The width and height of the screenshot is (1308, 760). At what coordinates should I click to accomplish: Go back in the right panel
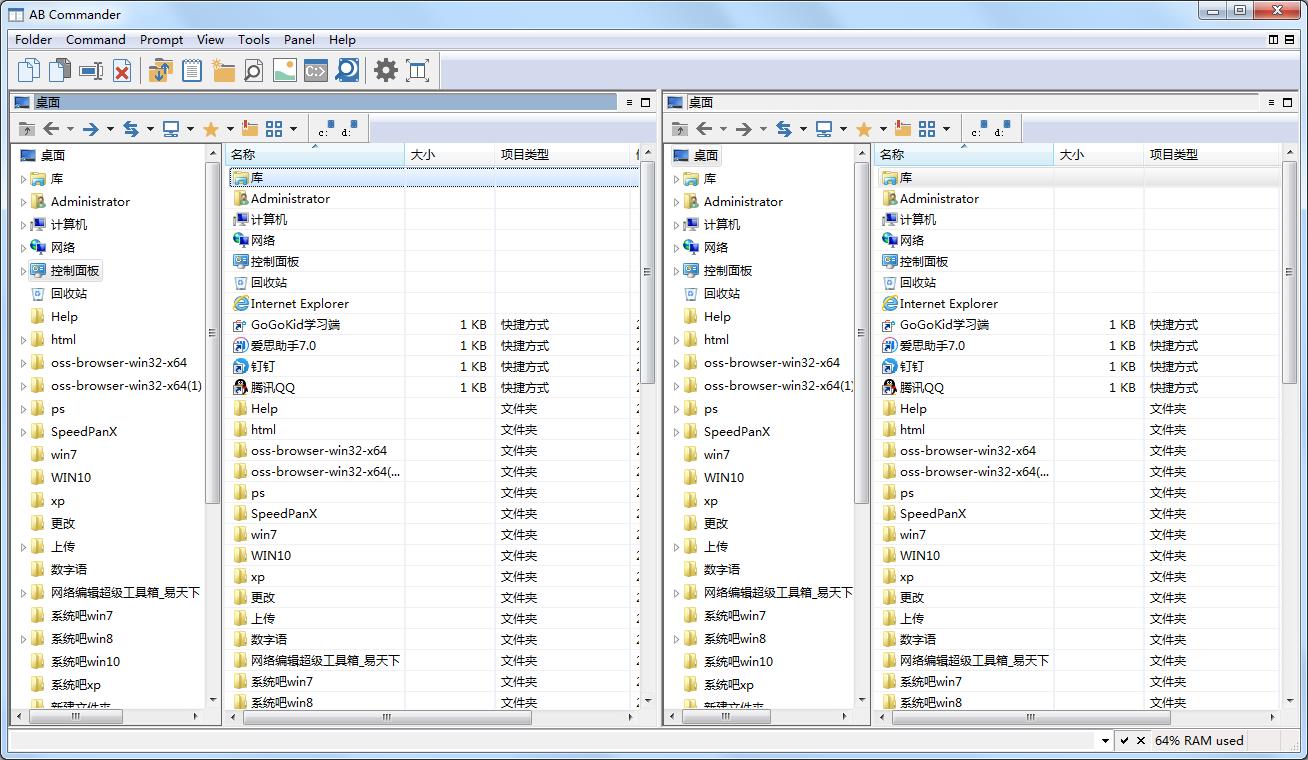click(704, 129)
